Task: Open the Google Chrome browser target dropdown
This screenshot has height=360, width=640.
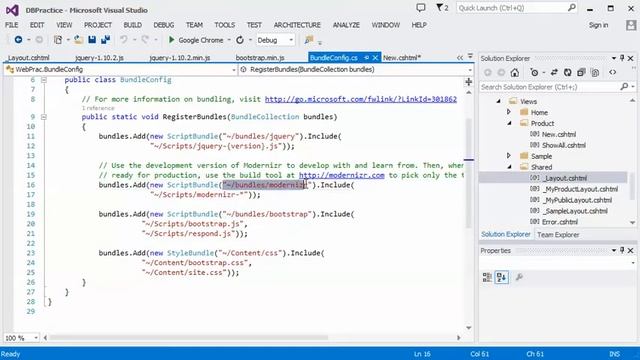Action: click(229, 40)
